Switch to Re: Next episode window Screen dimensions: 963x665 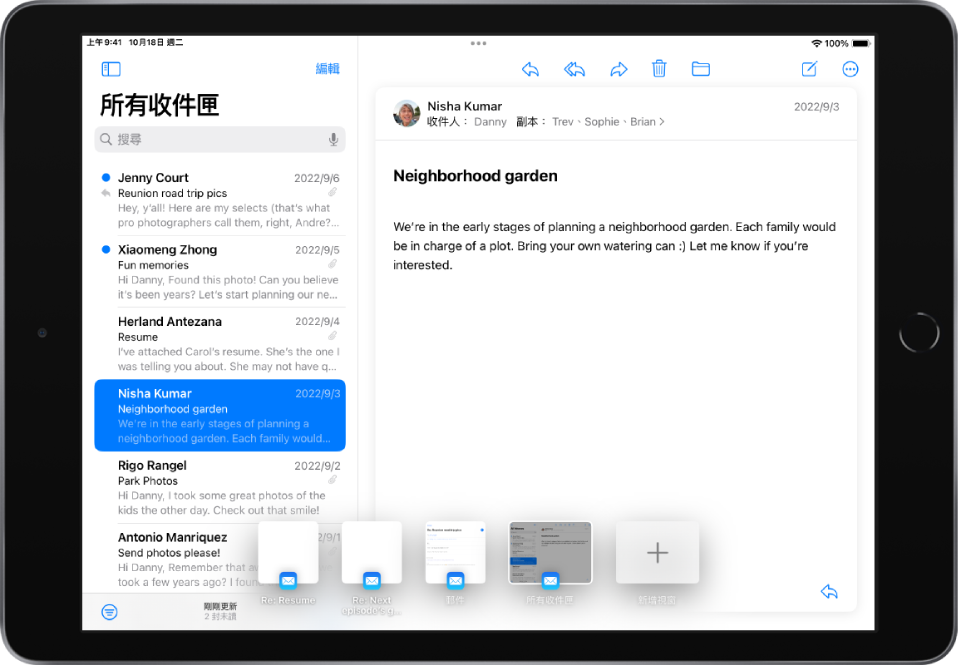click(372, 553)
